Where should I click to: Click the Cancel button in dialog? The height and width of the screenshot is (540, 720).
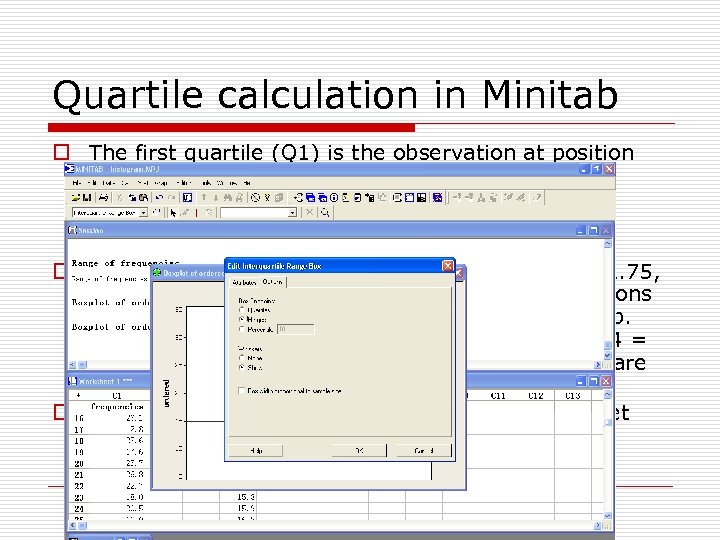pyautogui.click(x=423, y=450)
